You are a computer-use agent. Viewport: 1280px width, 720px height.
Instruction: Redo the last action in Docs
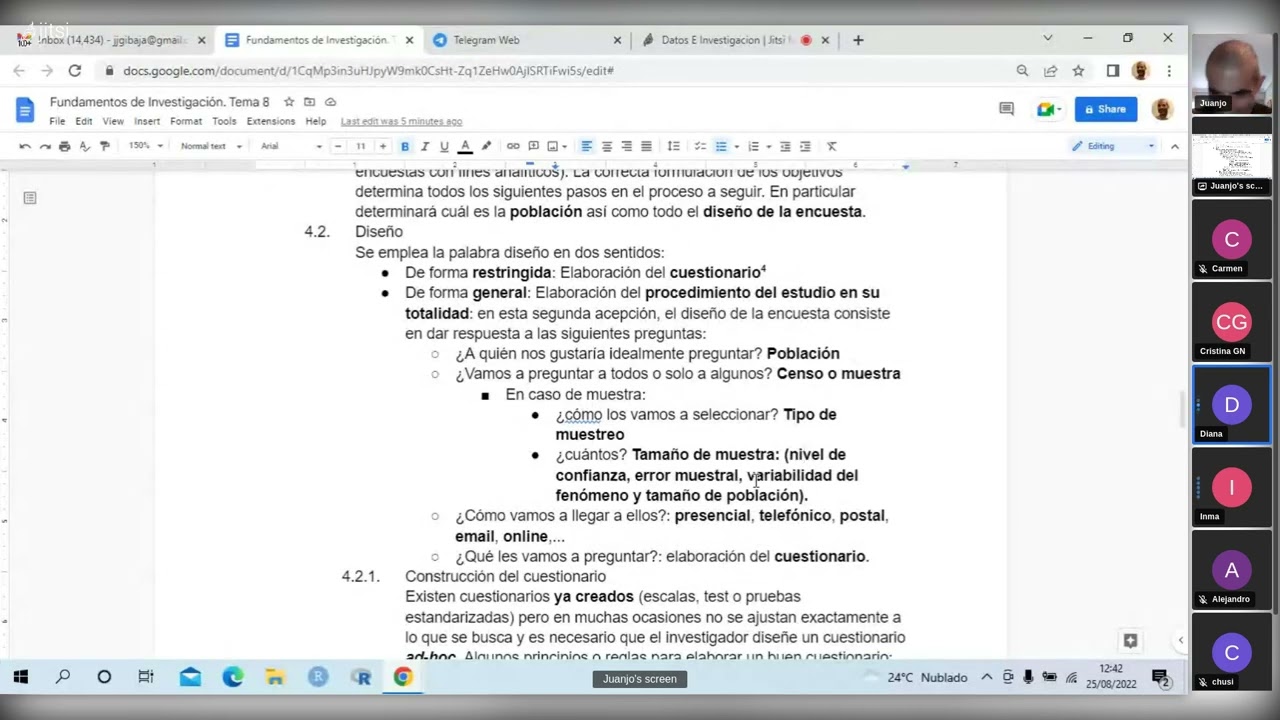(45, 146)
